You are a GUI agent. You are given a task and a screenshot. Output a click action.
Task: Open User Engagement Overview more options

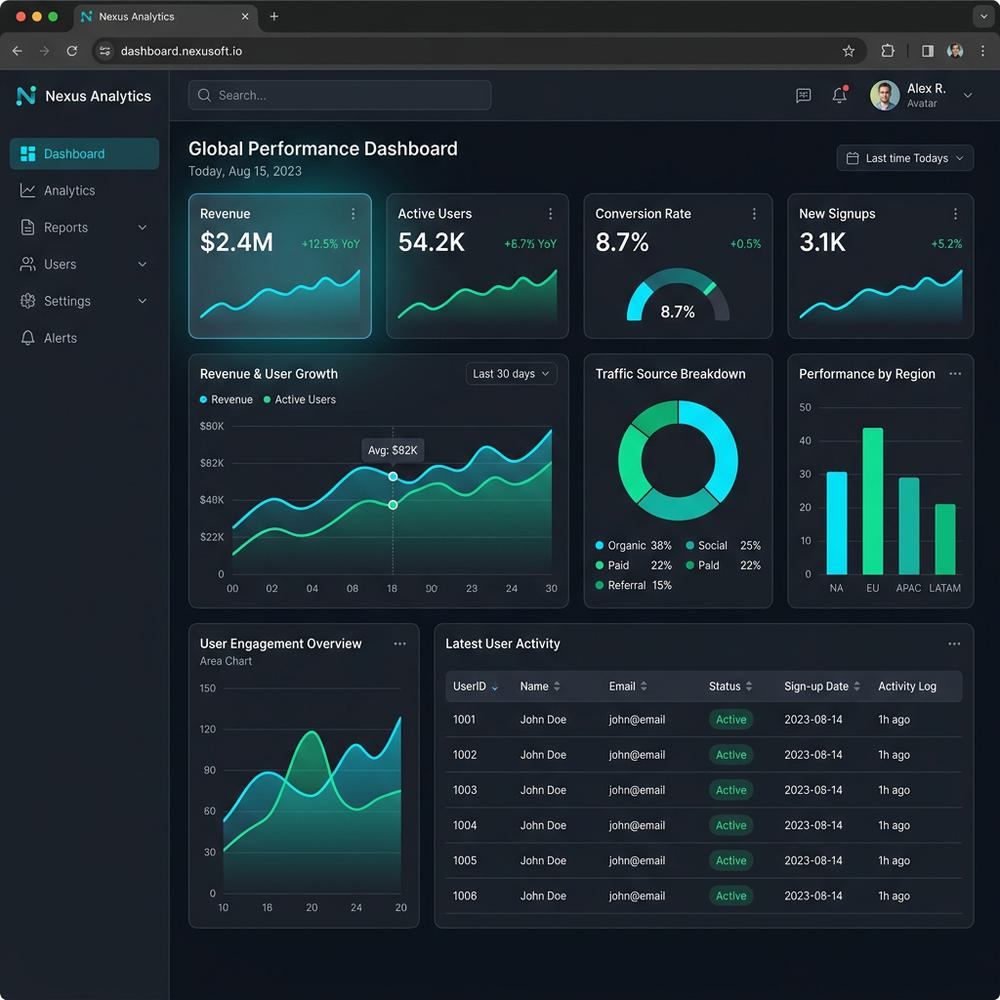pyautogui.click(x=400, y=643)
